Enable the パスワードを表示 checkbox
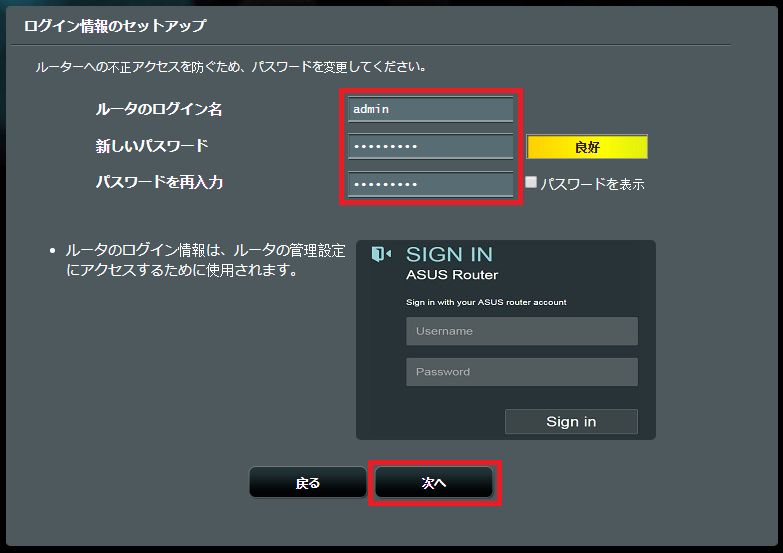 pos(531,182)
